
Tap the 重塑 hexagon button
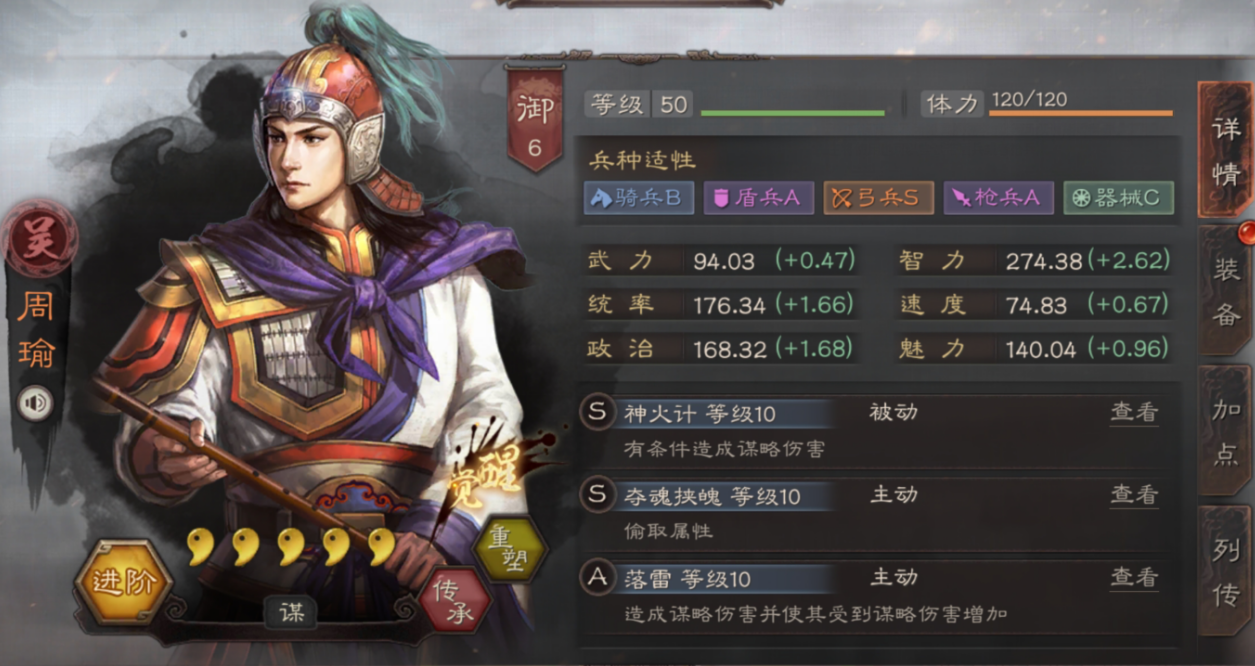click(509, 547)
